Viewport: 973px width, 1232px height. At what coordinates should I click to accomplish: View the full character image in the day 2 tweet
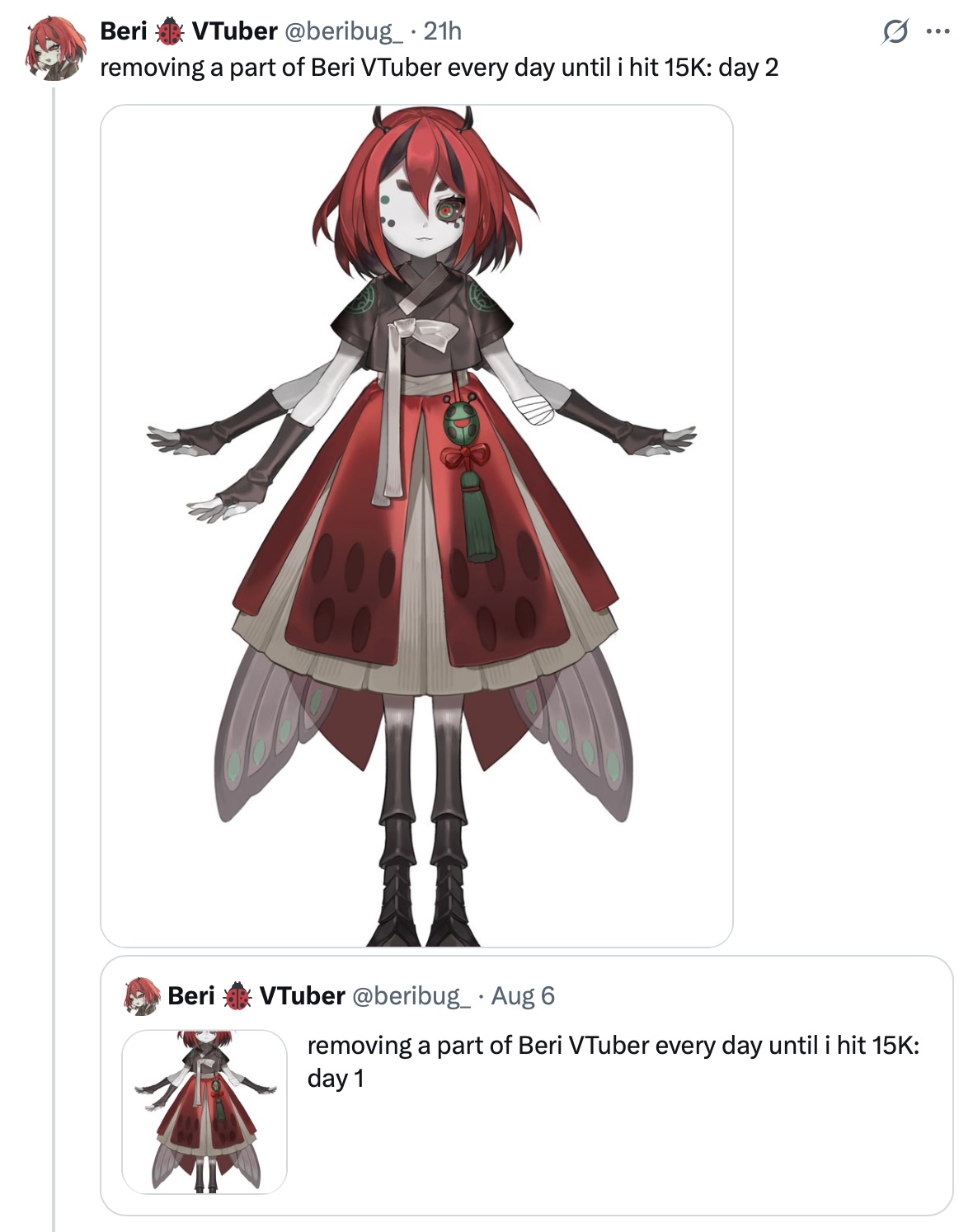[x=416, y=525]
